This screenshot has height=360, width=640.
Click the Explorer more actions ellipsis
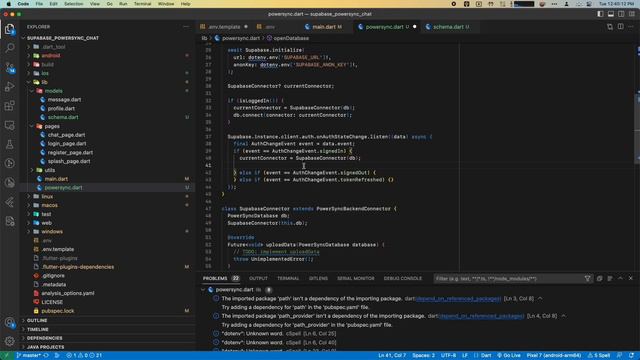186,27
